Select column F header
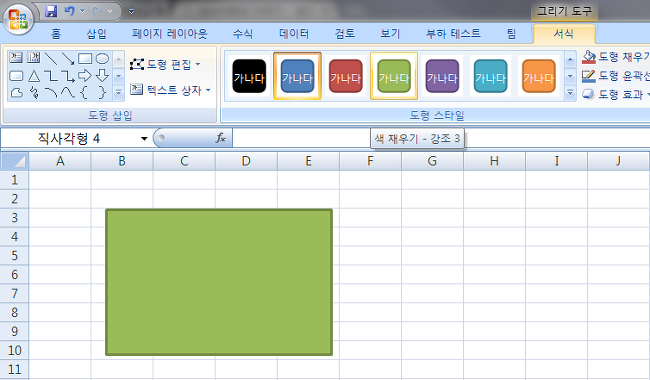650x380 pixels. tap(370, 161)
